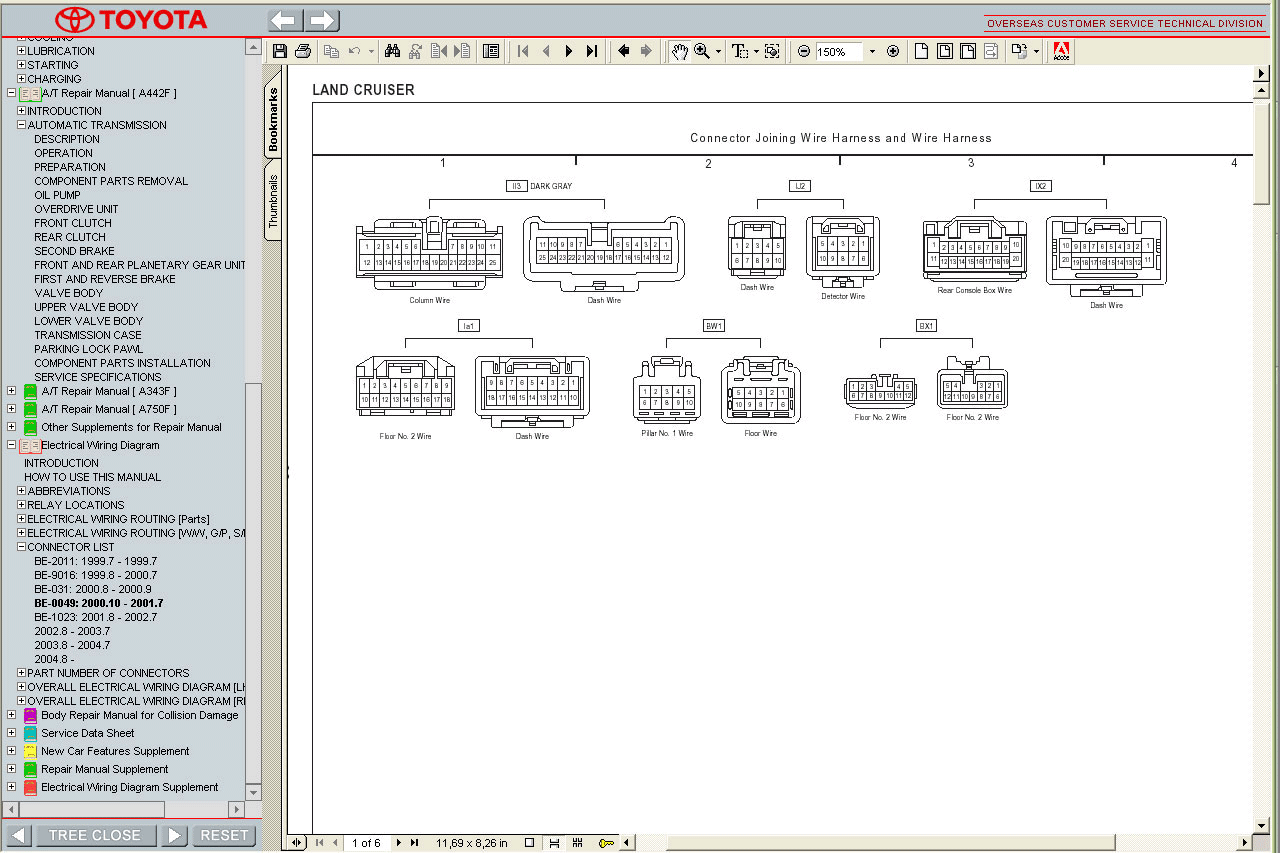
Task: Open Body Repair Manual for Collision Damage
Action: (x=140, y=715)
